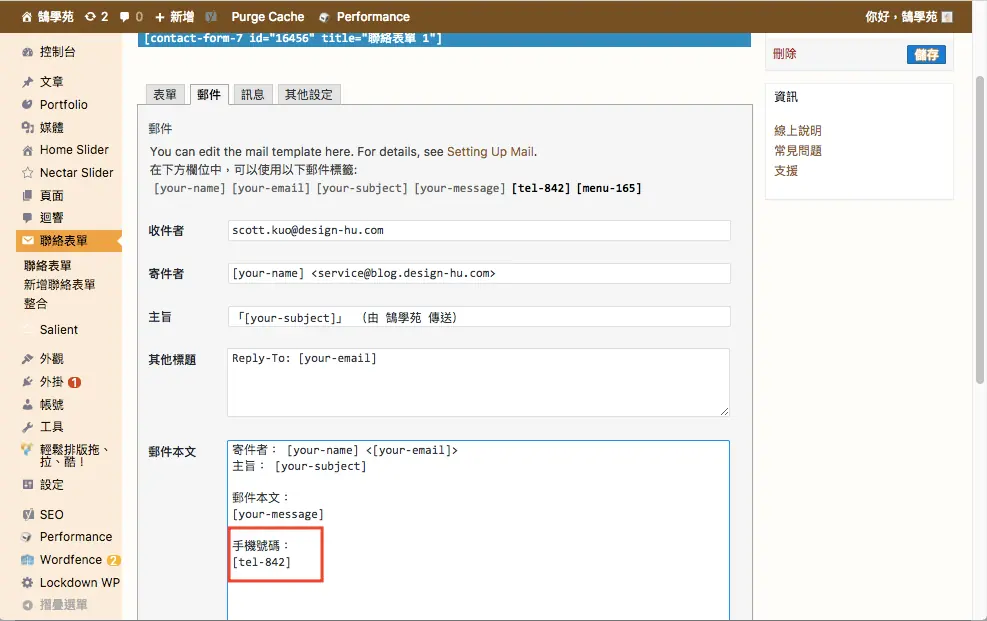Click the 控制台 dashboard icon

(27, 52)
